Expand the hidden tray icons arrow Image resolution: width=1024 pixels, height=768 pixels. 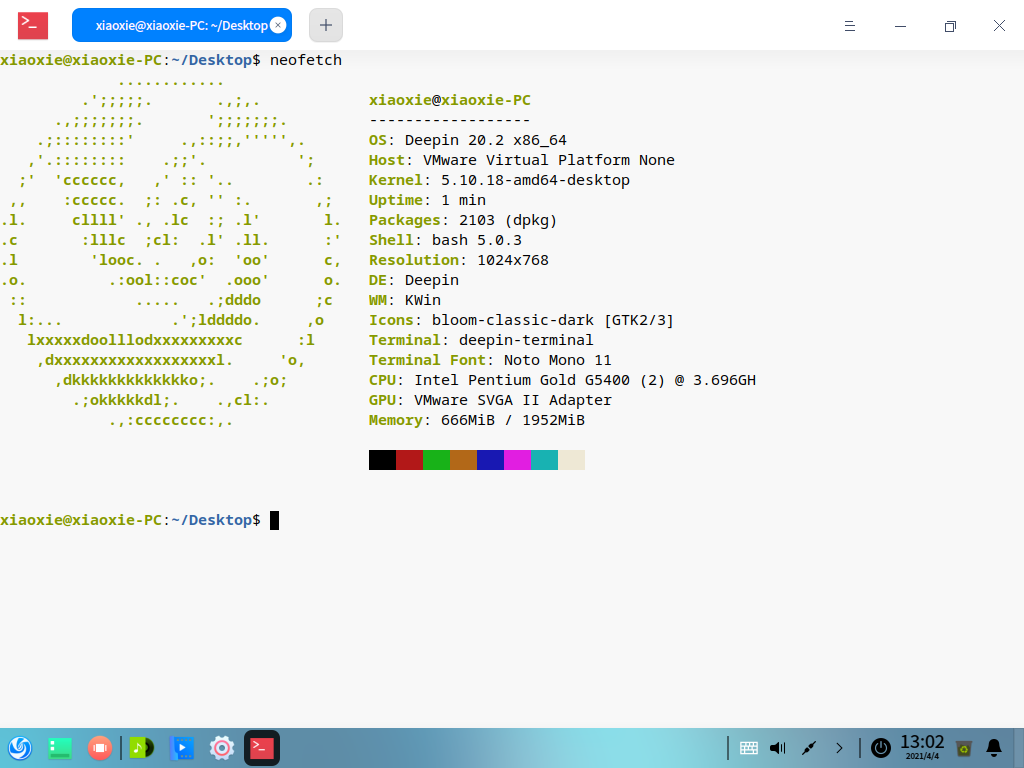[x=839, y=747]
